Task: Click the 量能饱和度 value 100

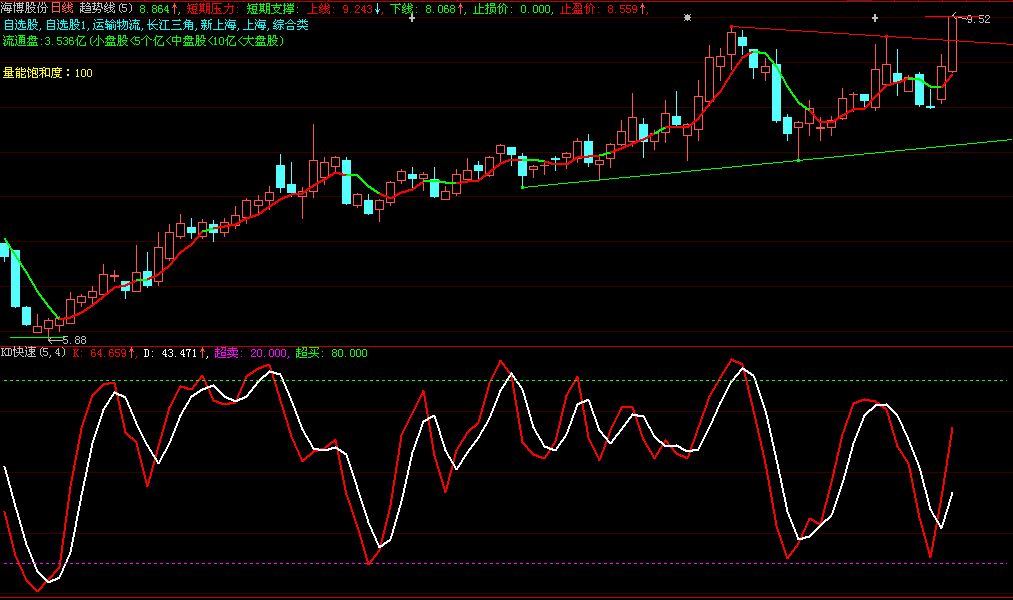Action: 83,74
